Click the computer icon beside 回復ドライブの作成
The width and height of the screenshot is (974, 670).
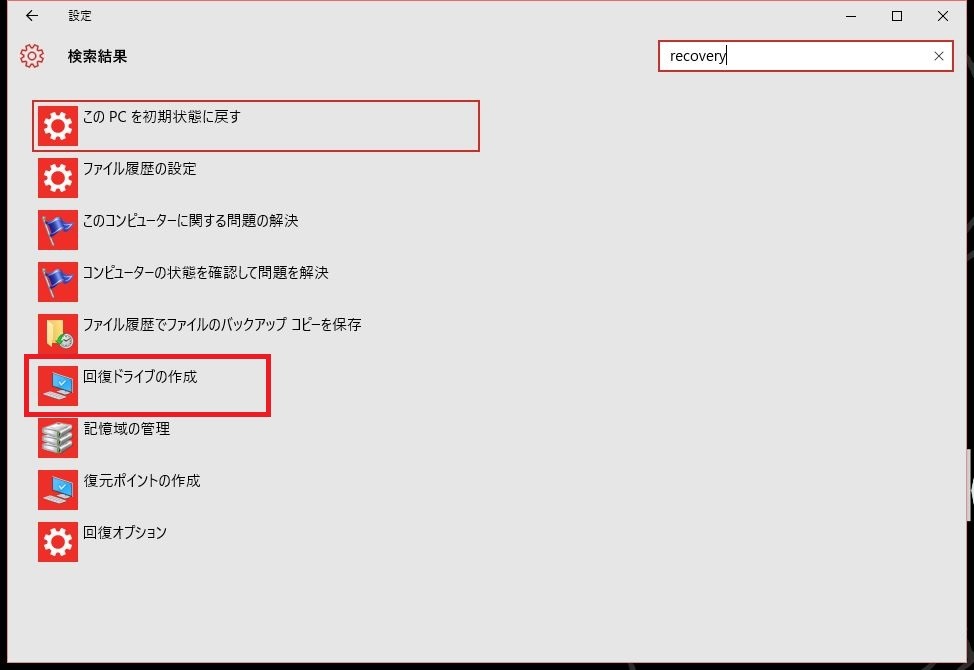tap(58, 386)
